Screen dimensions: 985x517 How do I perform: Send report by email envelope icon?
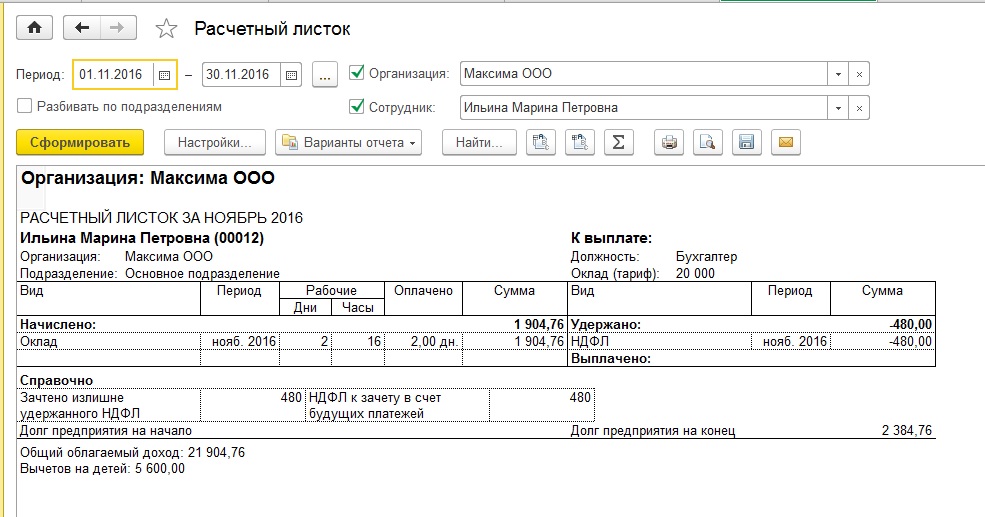click(785, 143)
